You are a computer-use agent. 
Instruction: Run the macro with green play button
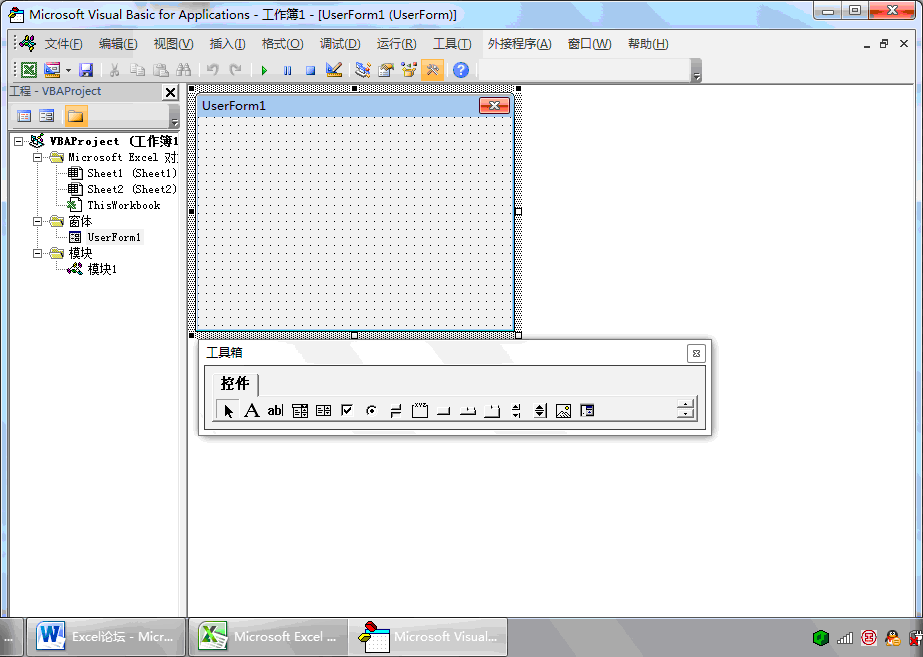(x=264, y=71)
